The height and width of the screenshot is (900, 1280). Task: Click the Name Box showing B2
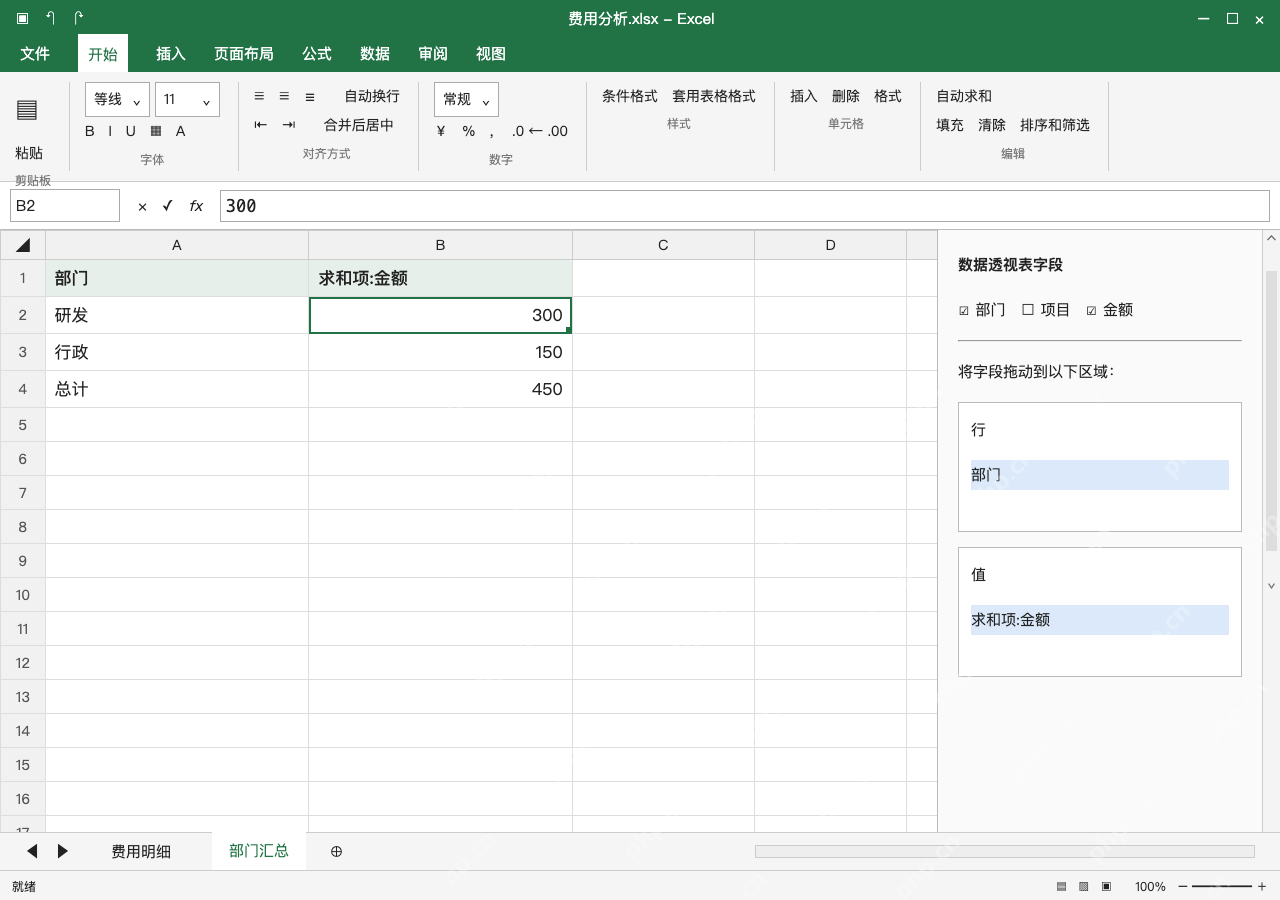pos(65,206)
